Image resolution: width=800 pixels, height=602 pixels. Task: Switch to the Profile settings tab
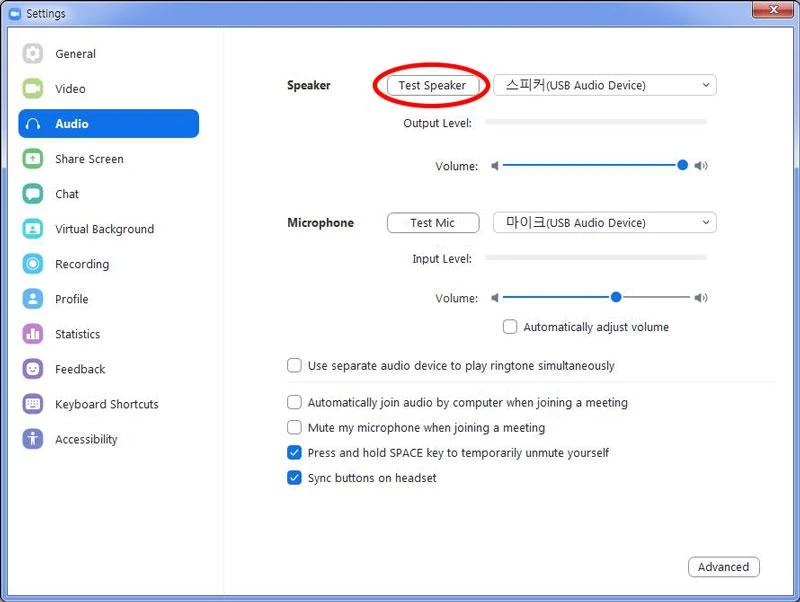coord(71,299)
